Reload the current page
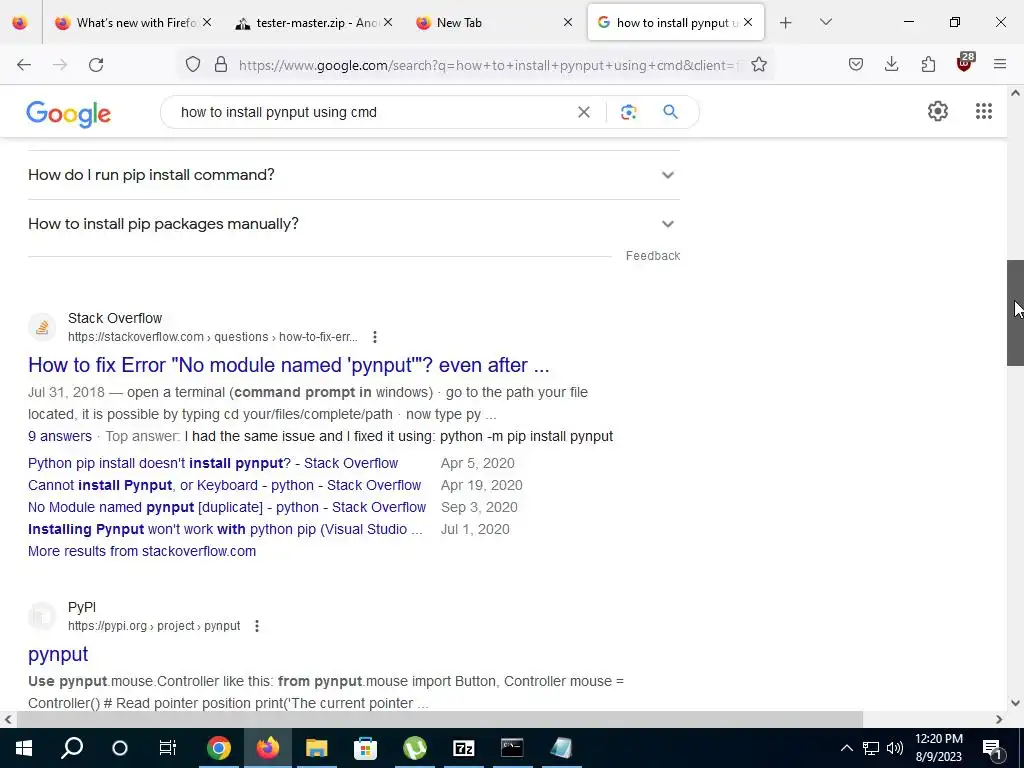 pyautogui.click(x=96, y=65)
